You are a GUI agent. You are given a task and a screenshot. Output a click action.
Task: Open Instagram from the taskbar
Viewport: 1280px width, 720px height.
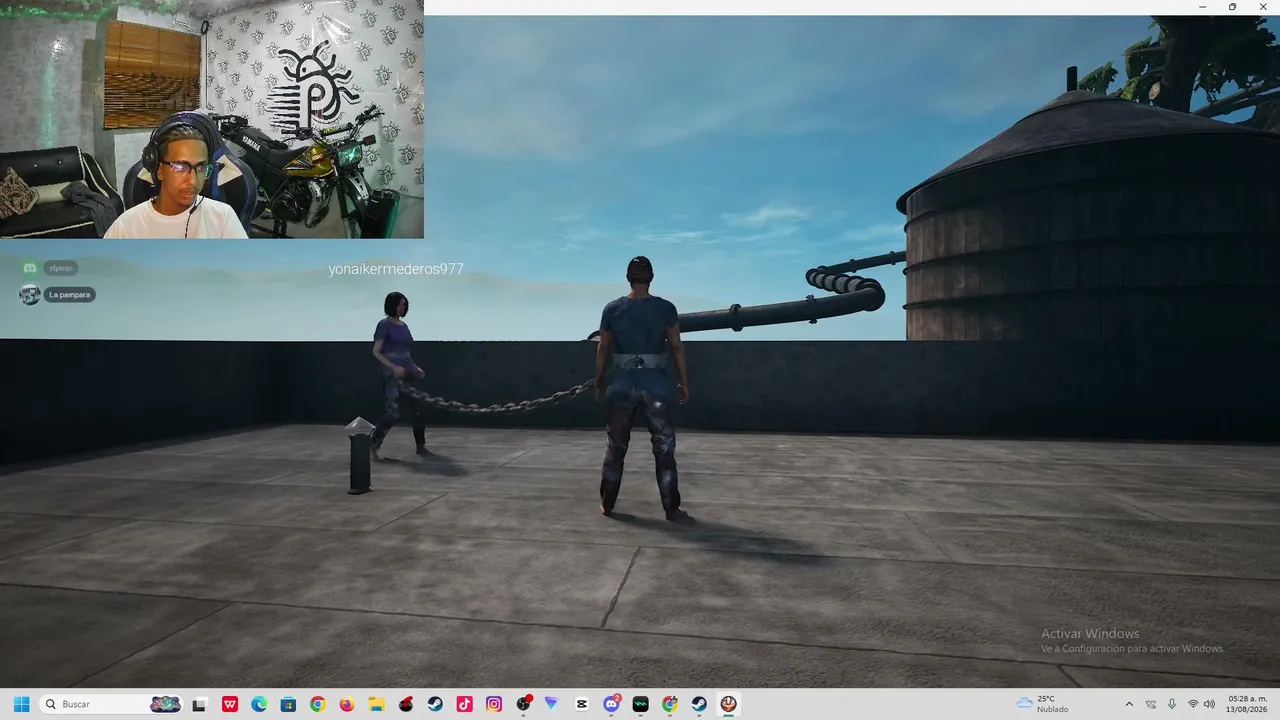494,704
